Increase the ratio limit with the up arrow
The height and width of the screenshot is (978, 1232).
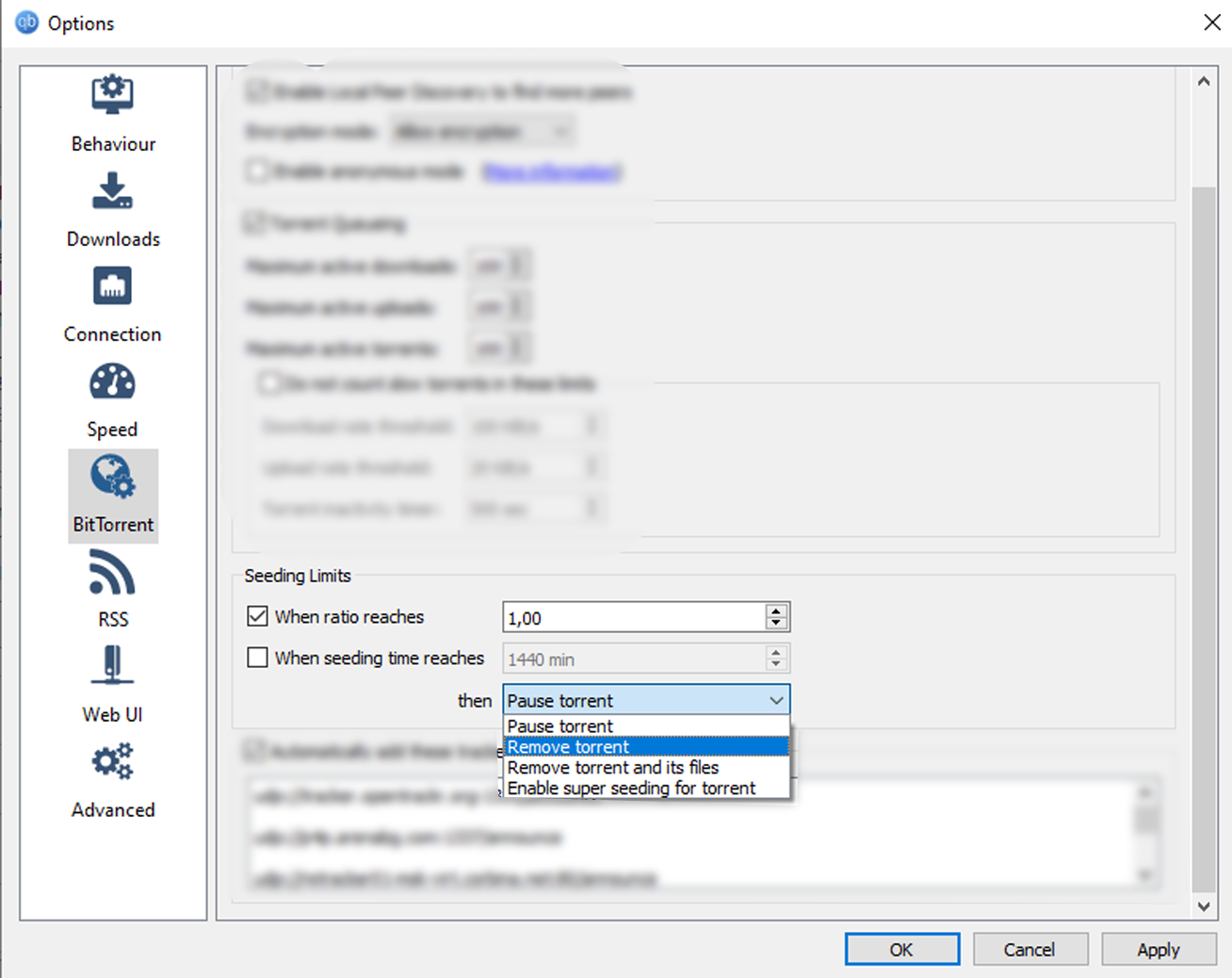pyautogui.click(x=776, y=611)
